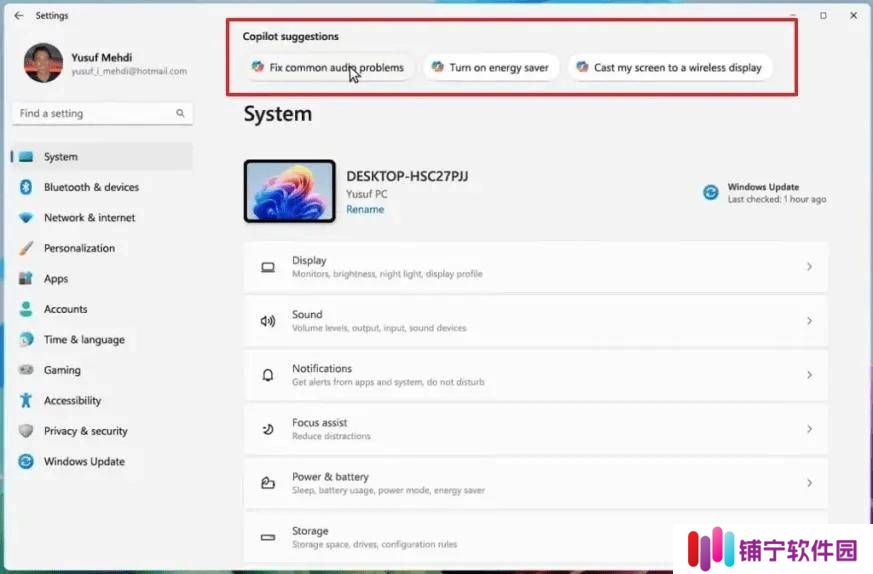Click Privacy & security sidebar label
873x574 pixels.
tap(86, 431)
